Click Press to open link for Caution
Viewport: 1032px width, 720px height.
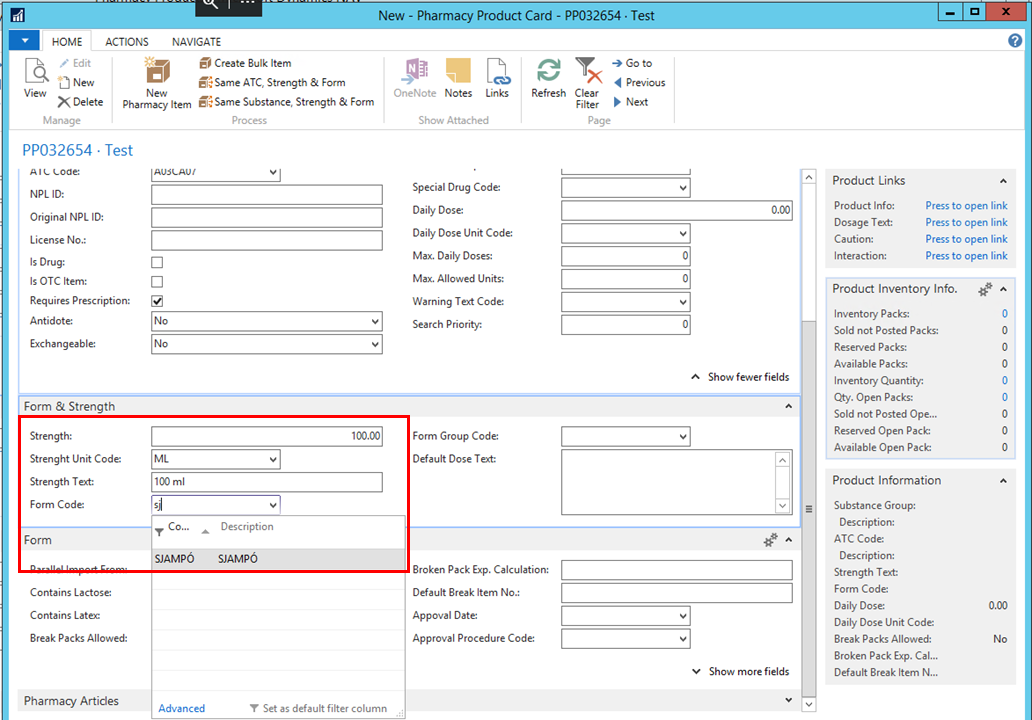click(x=966, y=239)
